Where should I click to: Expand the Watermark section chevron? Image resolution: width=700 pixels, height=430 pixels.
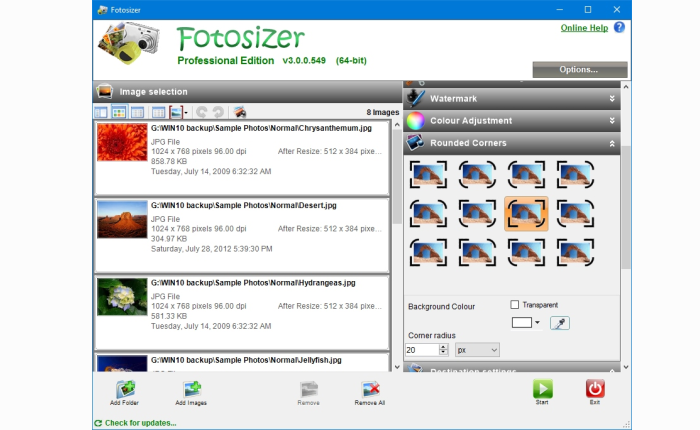(612, 99)
